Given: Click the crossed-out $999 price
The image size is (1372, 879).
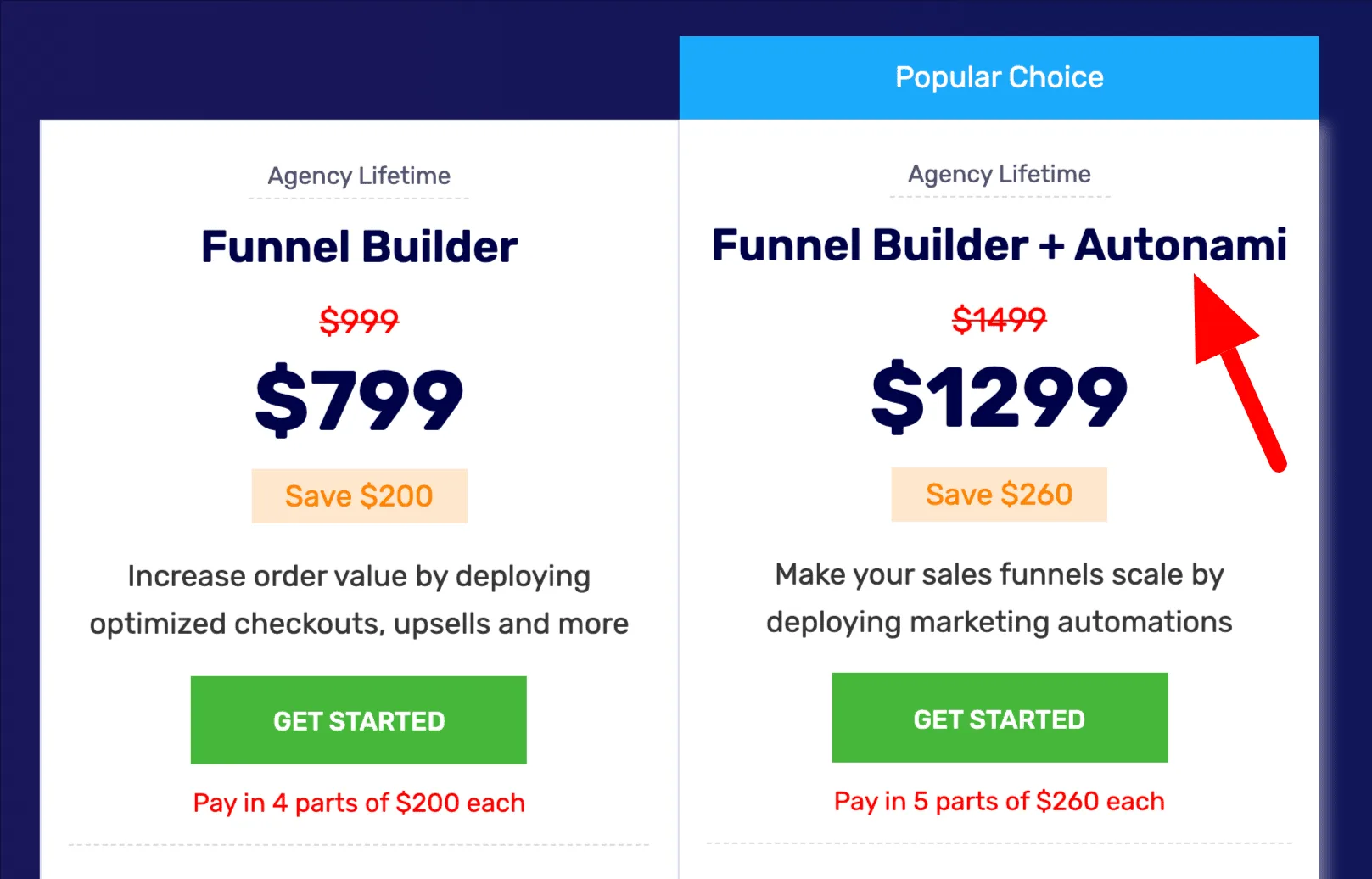Looking at the screenshot, I should (359, 322).
